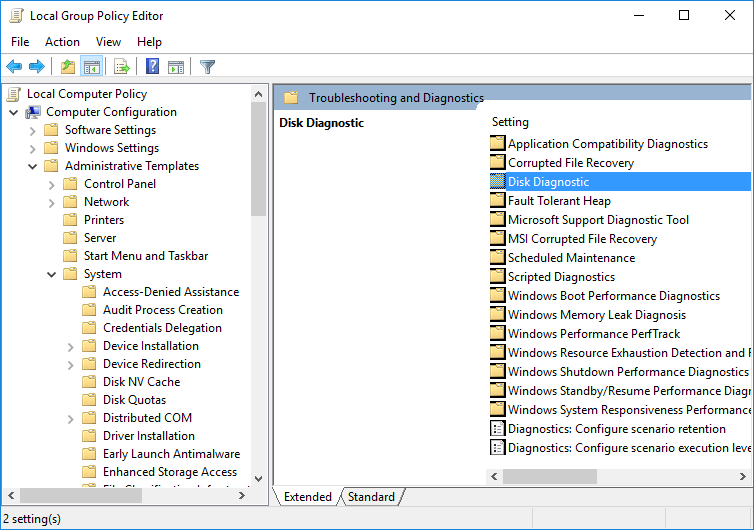Viewport: 754px width, 530px height.
Task: Click the tree pane scroll down arrow
Action: (x=258, y=478)
